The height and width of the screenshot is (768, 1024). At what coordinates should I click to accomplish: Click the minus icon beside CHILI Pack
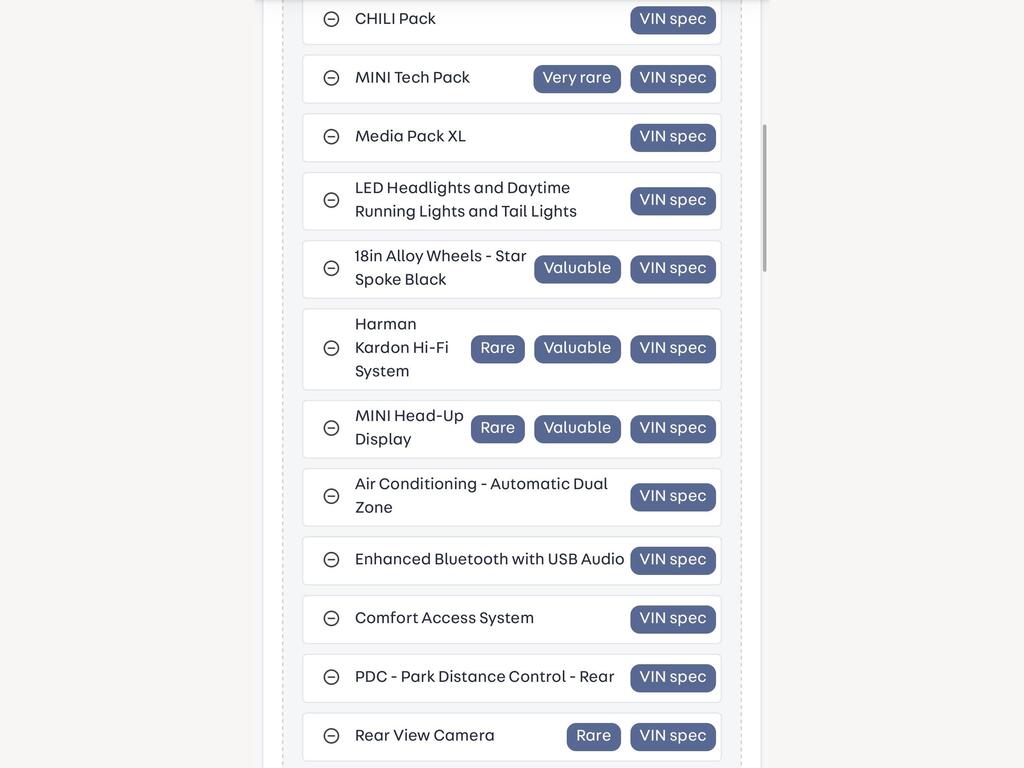[331, 19]
